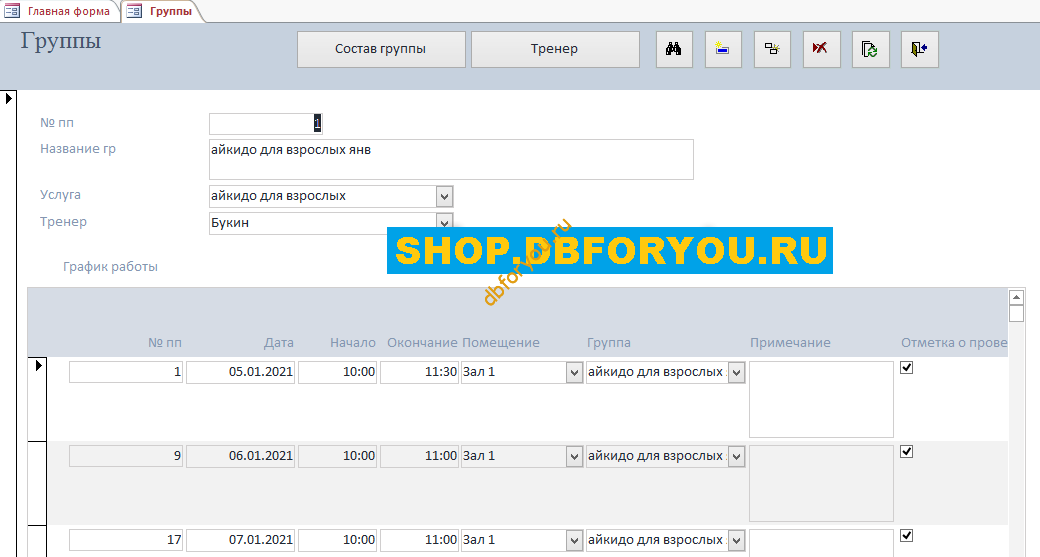Open Группа dropdown for 05.01.2021 row
This screenshot has width=1040, height=557.
(736, 373)
